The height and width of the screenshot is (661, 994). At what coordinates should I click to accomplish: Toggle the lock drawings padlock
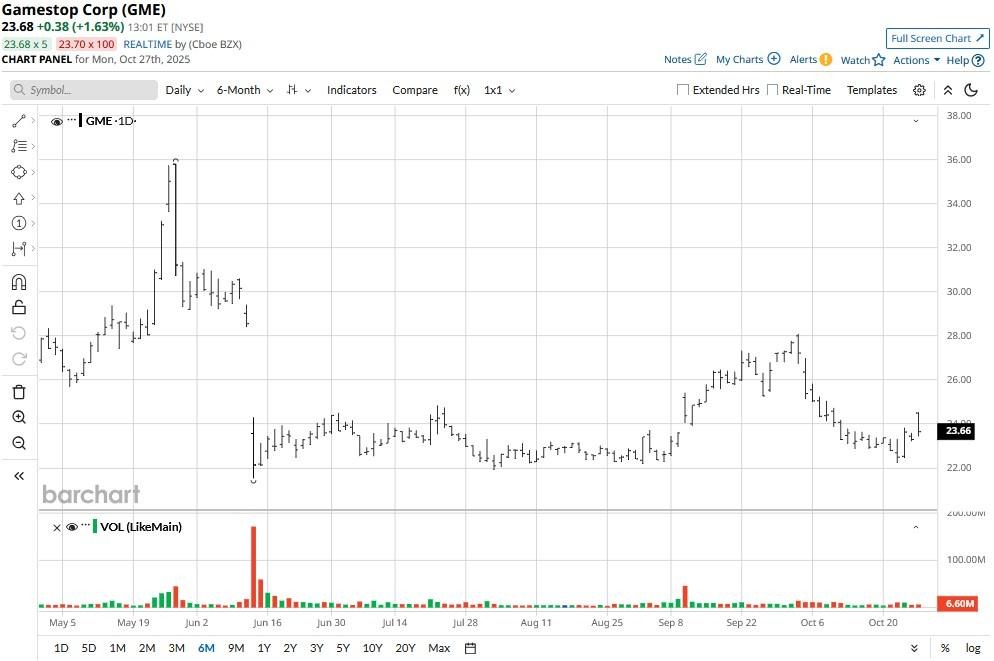click(19, 307)
